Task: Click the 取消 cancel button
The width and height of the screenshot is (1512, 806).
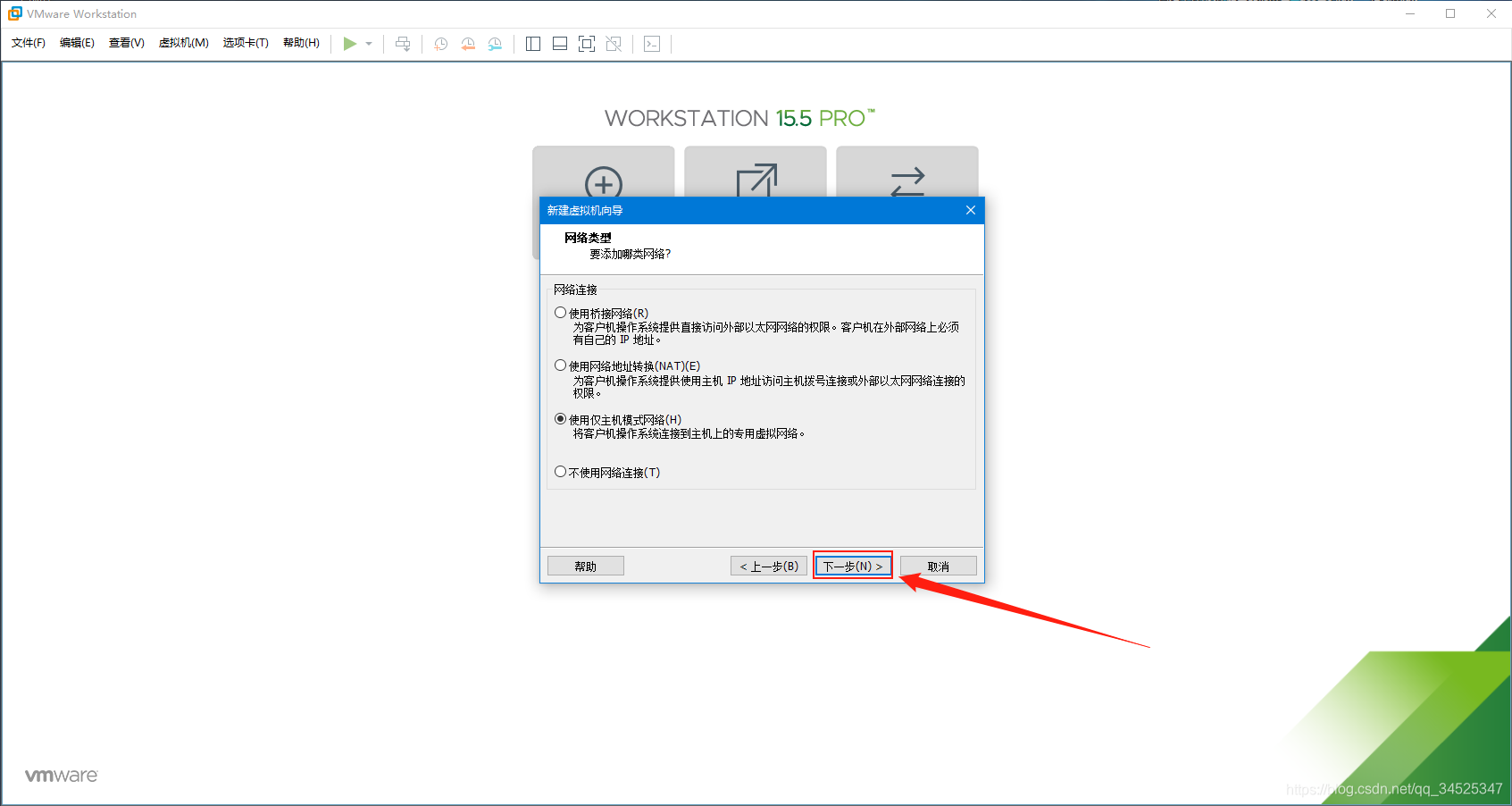Action: click(x=939, y=567)
